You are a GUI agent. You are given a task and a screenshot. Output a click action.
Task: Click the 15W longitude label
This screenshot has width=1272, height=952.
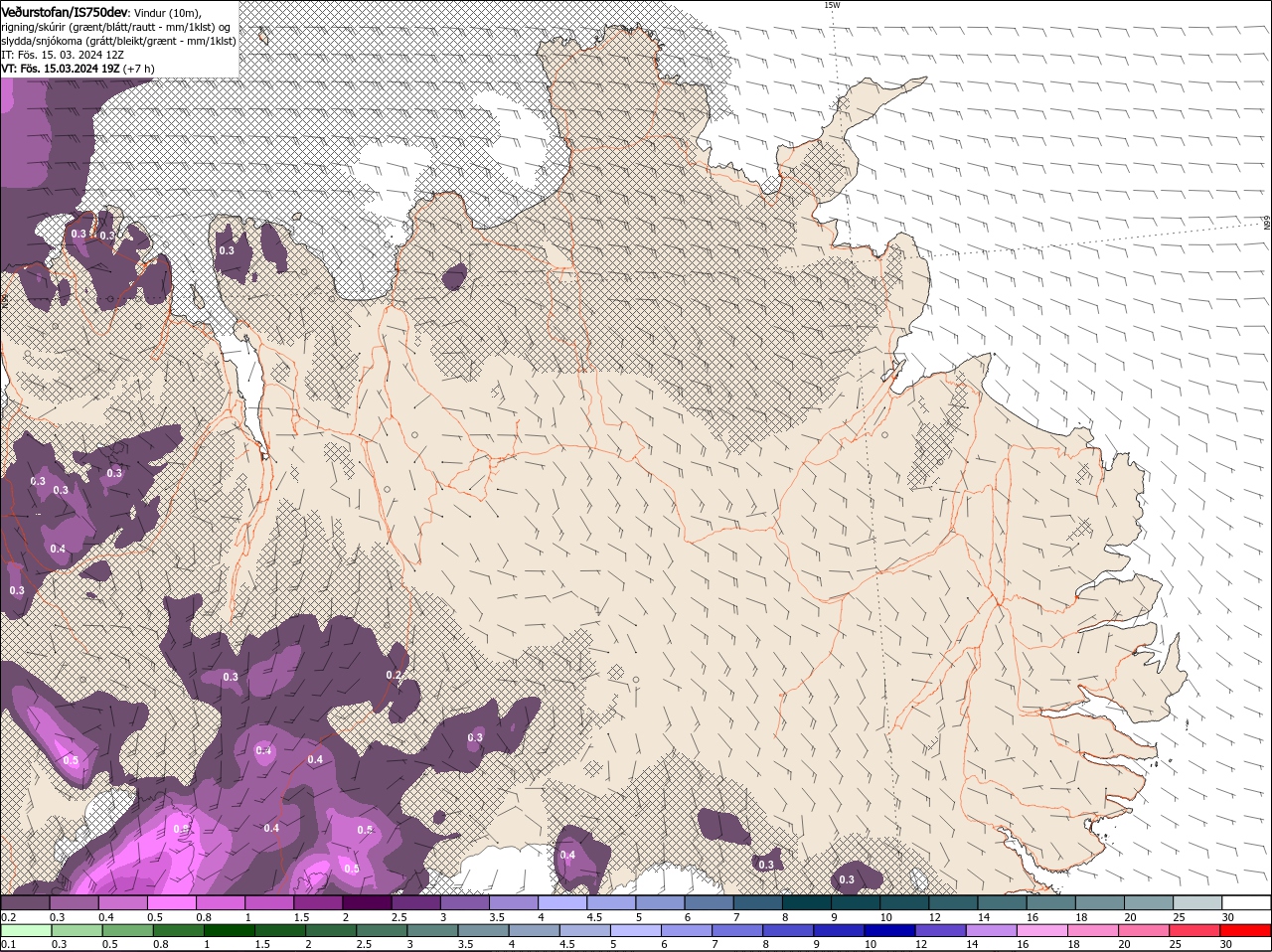point(832,5)
